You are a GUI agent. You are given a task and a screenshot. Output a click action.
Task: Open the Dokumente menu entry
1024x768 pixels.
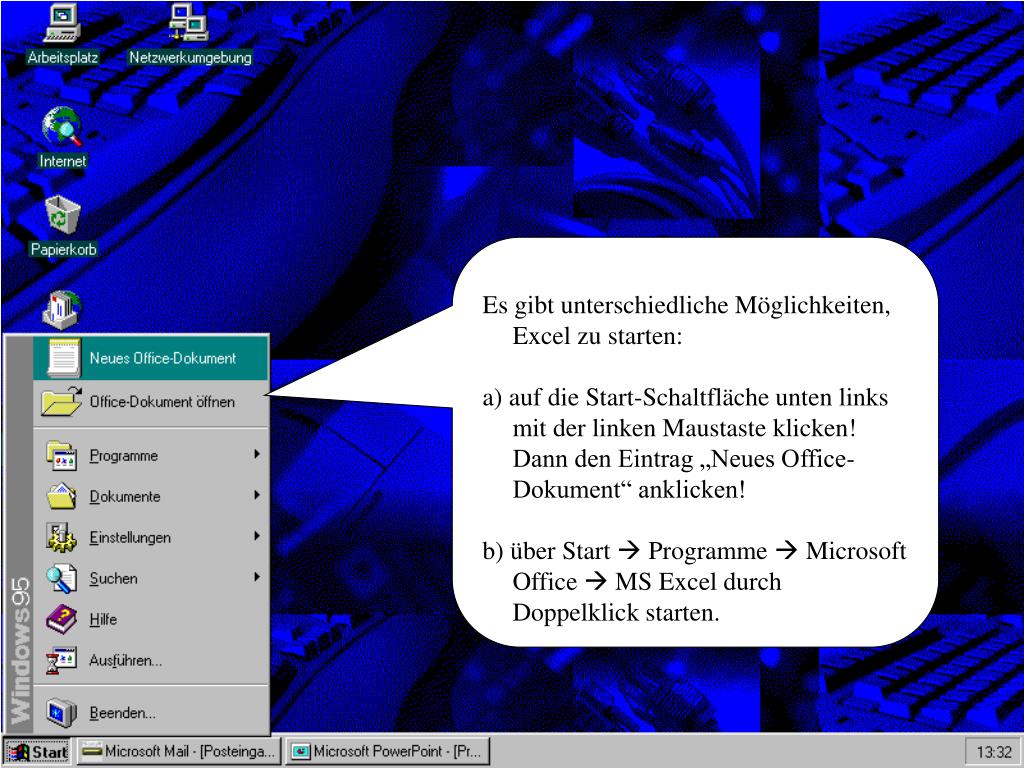click(151, 496)
